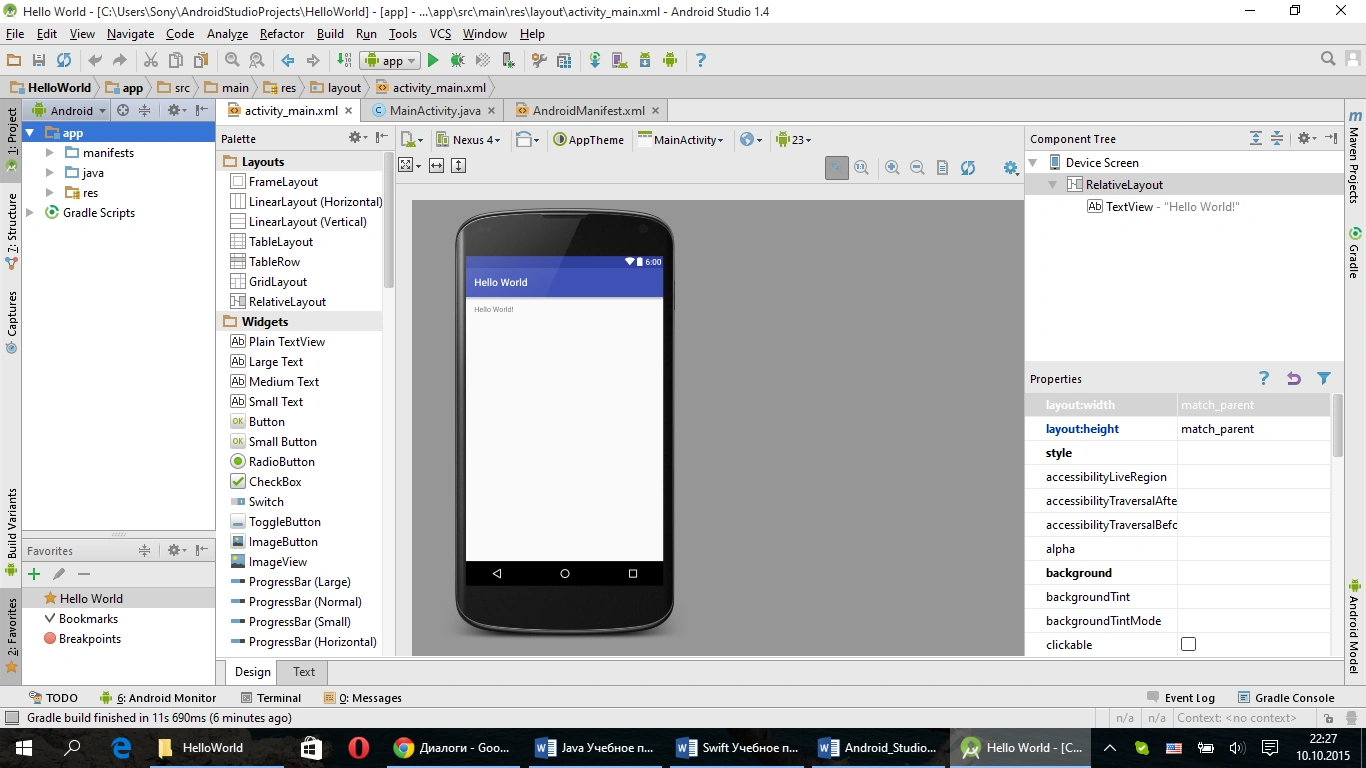1366x768 pixels.
Task: Open the API level 23 dropdown
Action: pos(794,140)
